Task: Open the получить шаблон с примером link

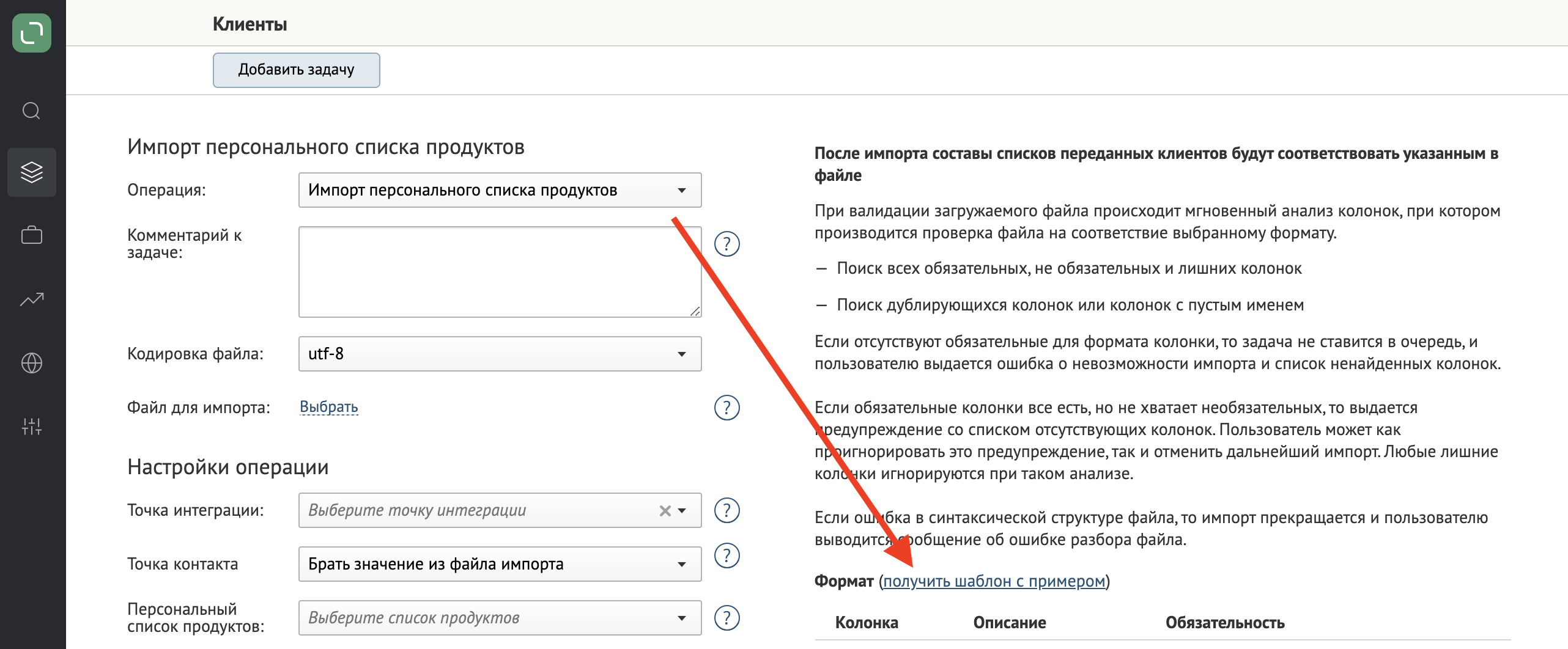Action: (x=994, y=581)
